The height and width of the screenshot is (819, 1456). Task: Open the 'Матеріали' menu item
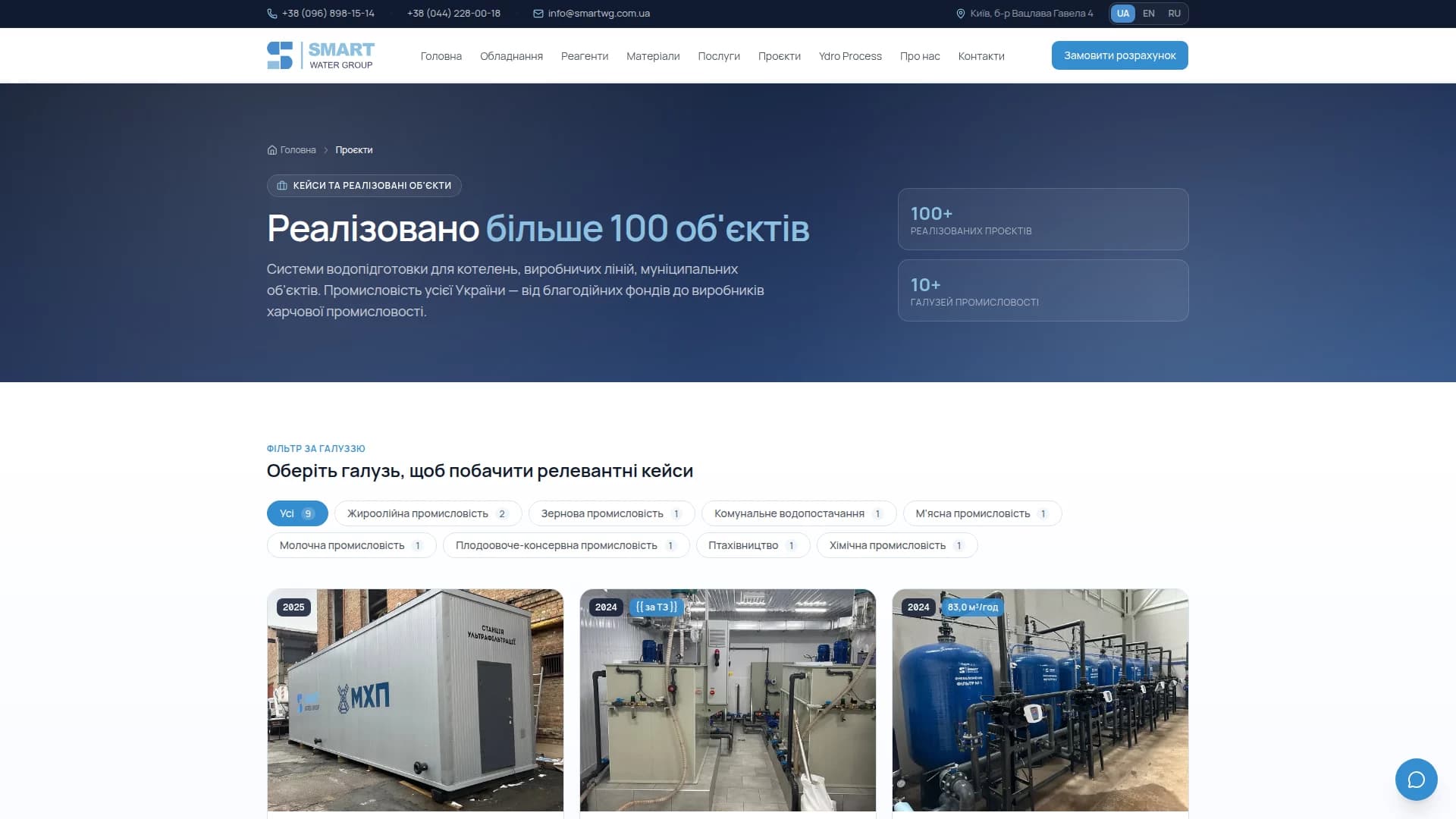pos(653,56)
